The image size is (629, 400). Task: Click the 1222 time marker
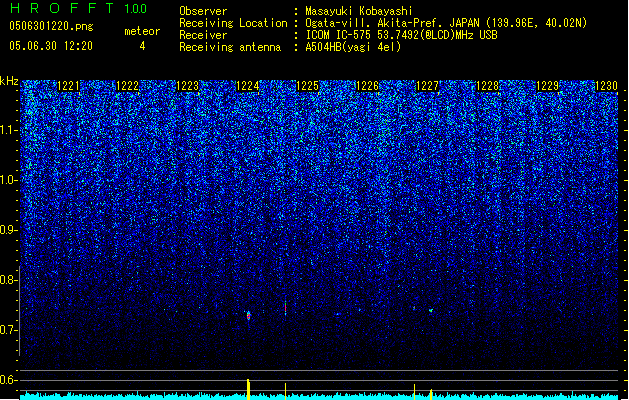coord(127,86)
